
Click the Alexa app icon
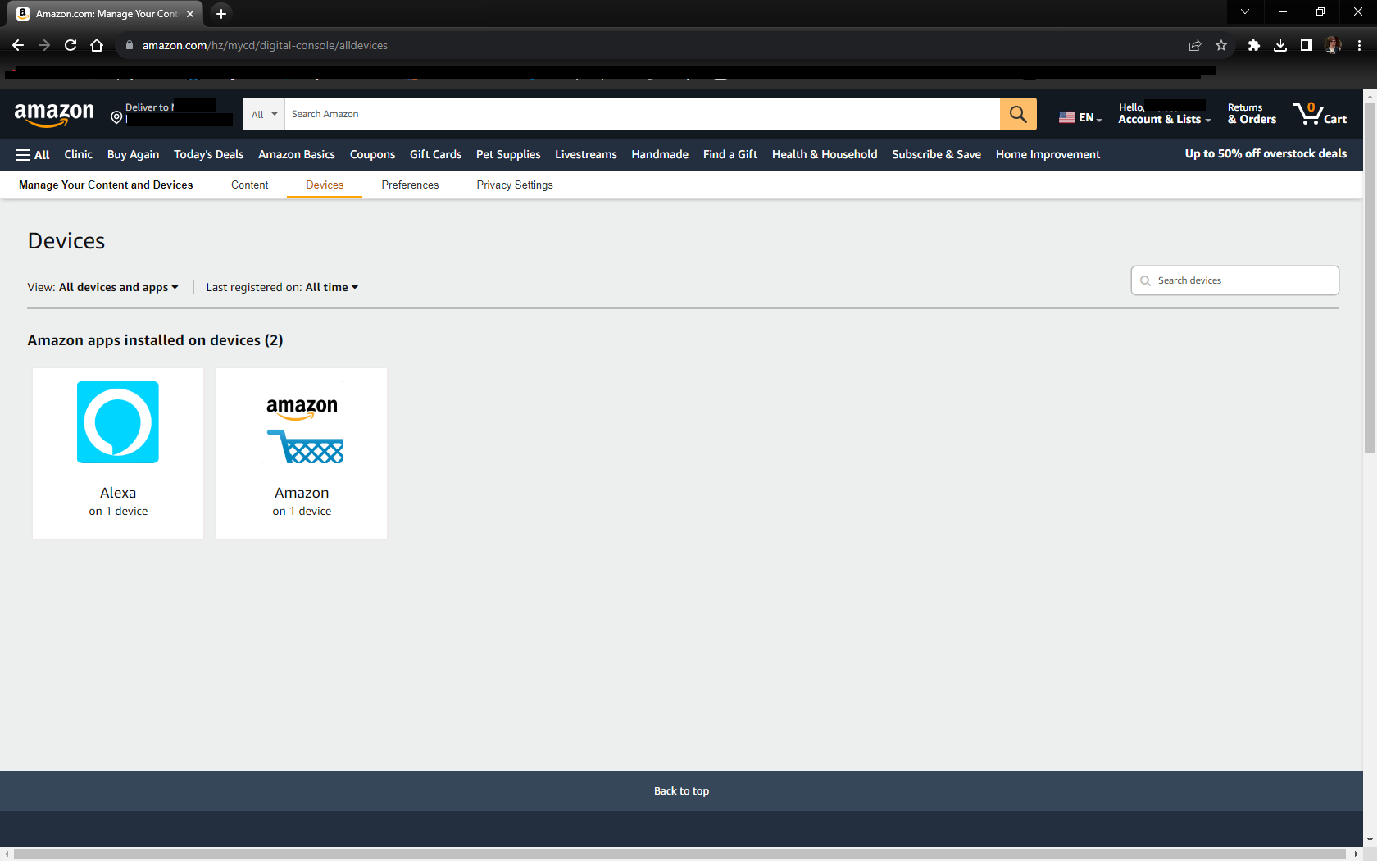pyautogui.click(x=118, y=422)
